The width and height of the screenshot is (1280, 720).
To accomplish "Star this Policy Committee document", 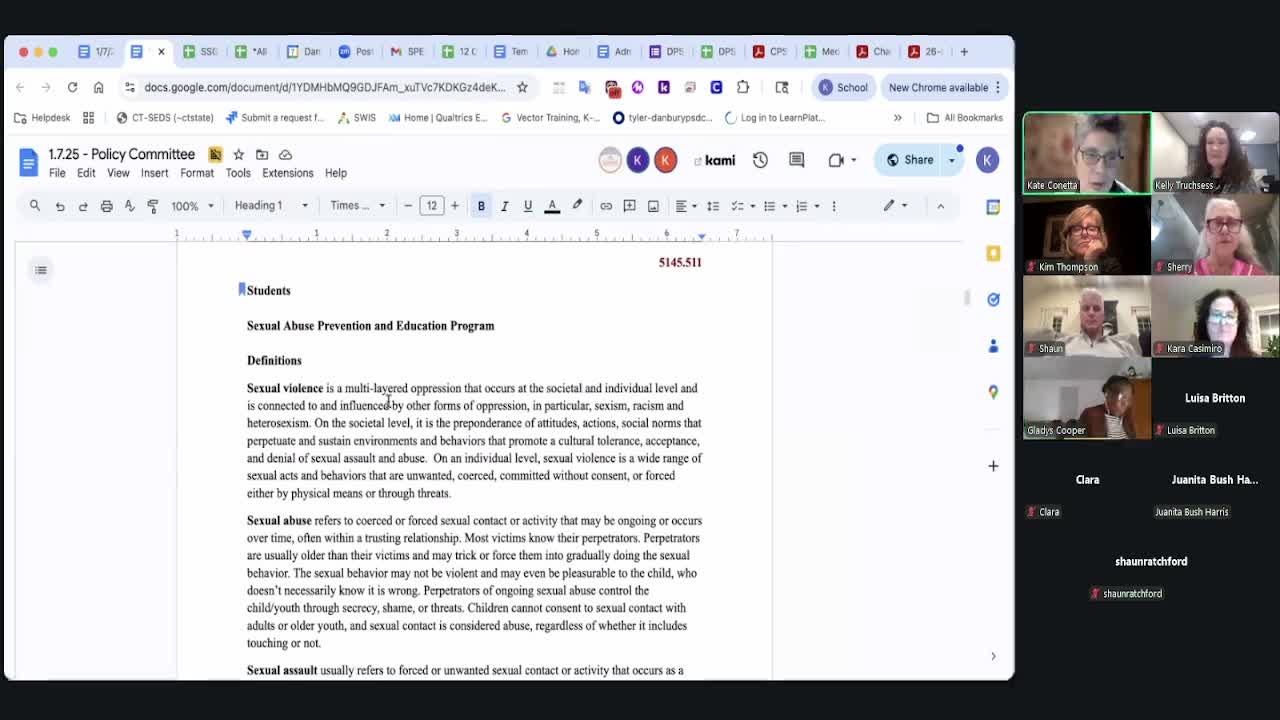I will pos(238,155).
